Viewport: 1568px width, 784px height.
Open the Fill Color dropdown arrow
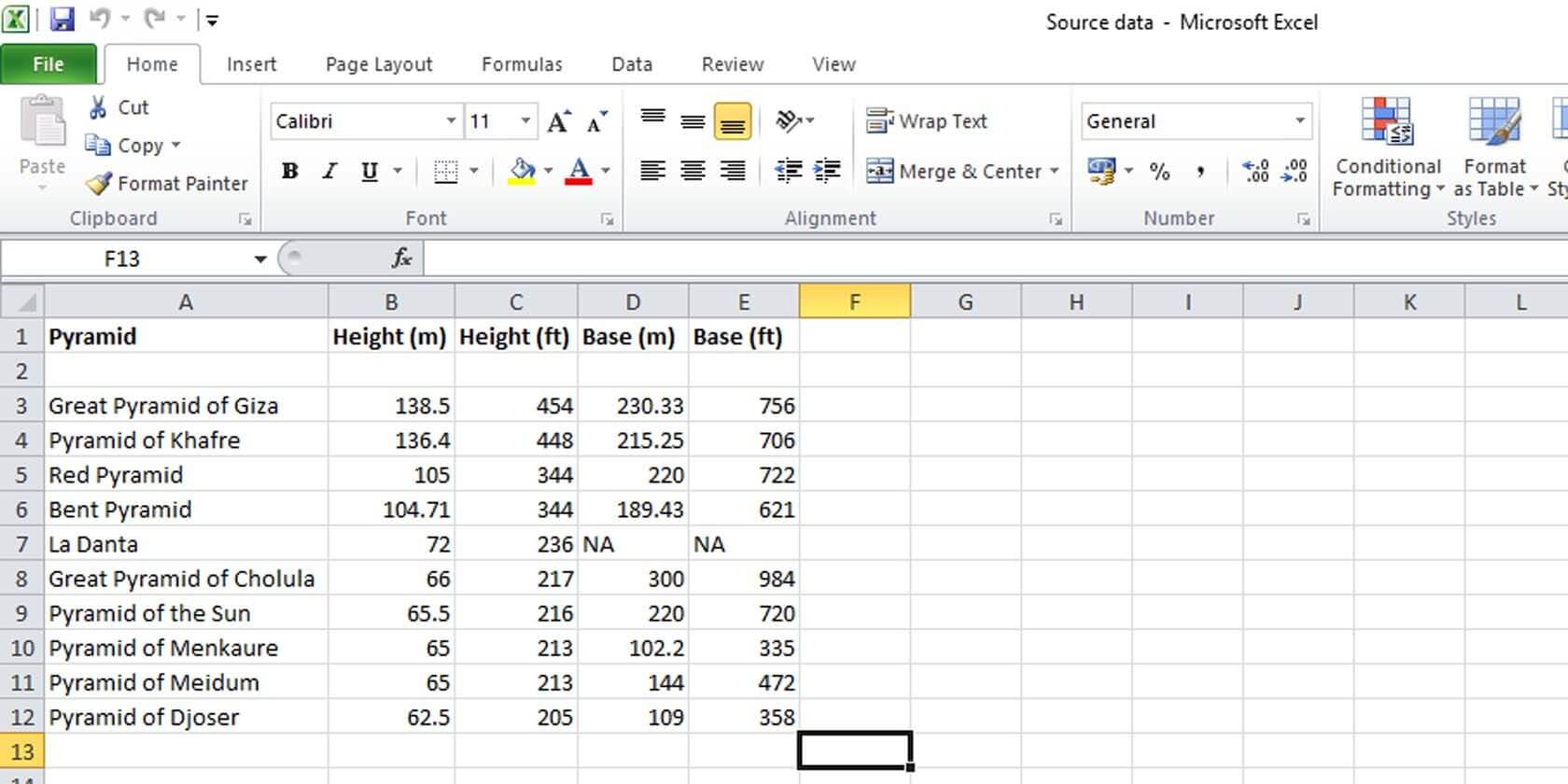click(x=548, y=171)
